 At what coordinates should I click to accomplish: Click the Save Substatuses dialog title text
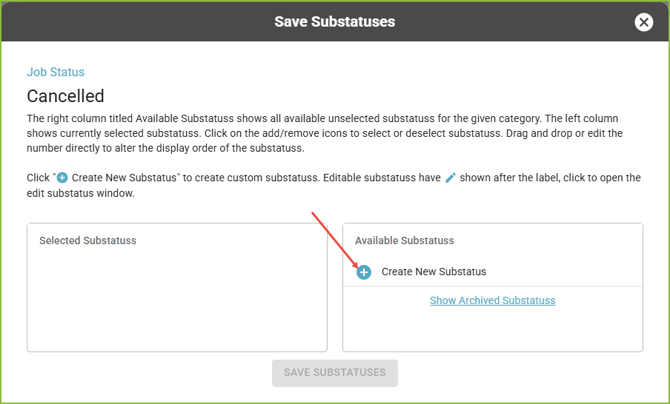(x=335, y=21)
